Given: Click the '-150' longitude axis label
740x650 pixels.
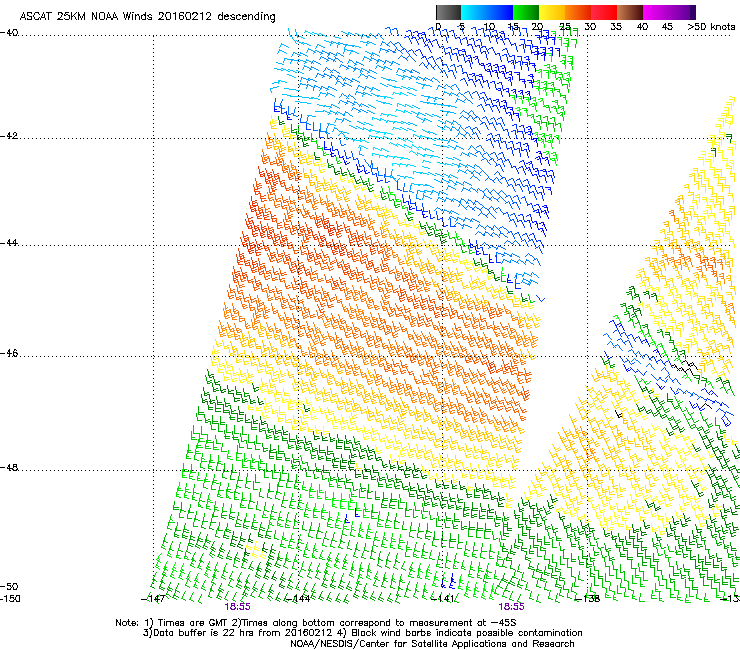Looking at the screenshot, I should point(10,599).
